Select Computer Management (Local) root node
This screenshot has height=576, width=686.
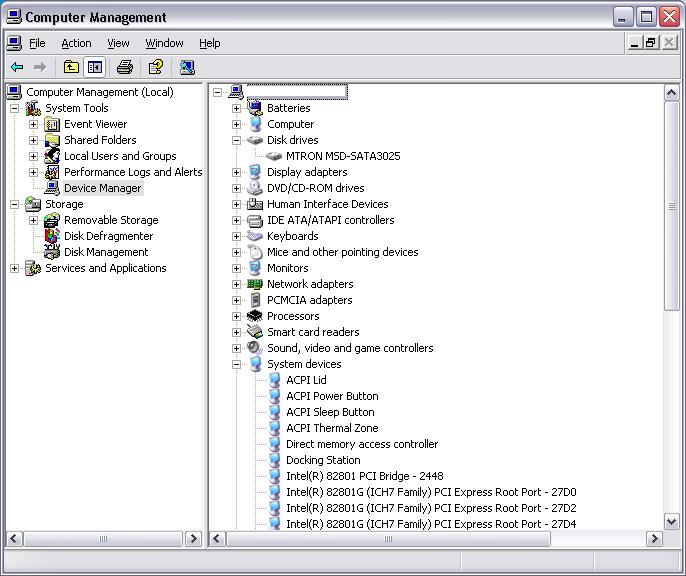100,92
